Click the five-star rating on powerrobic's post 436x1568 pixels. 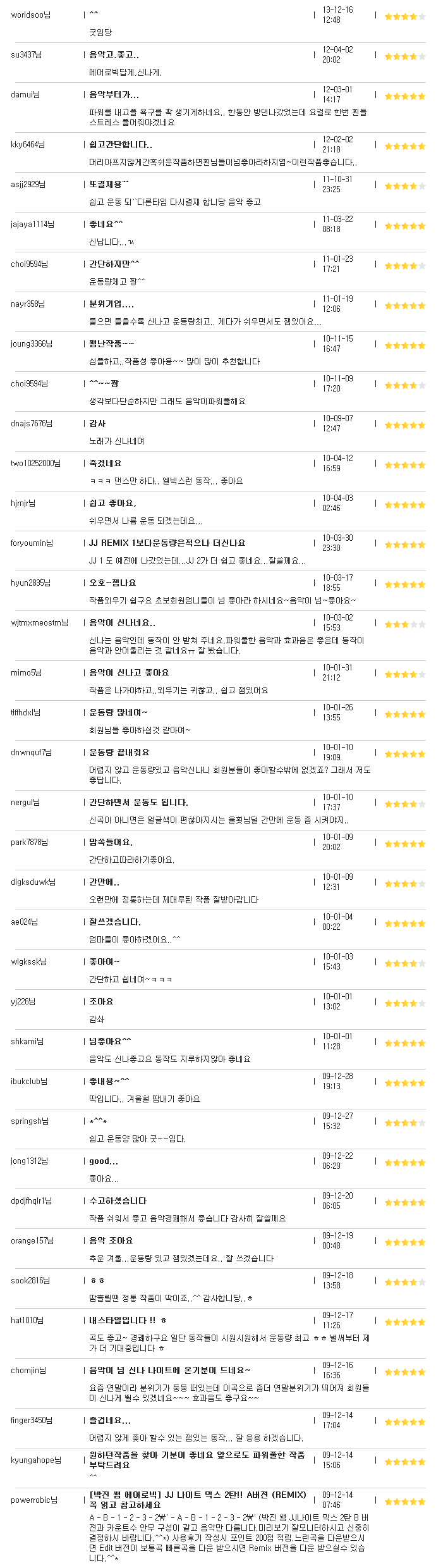pos(405,1502)
